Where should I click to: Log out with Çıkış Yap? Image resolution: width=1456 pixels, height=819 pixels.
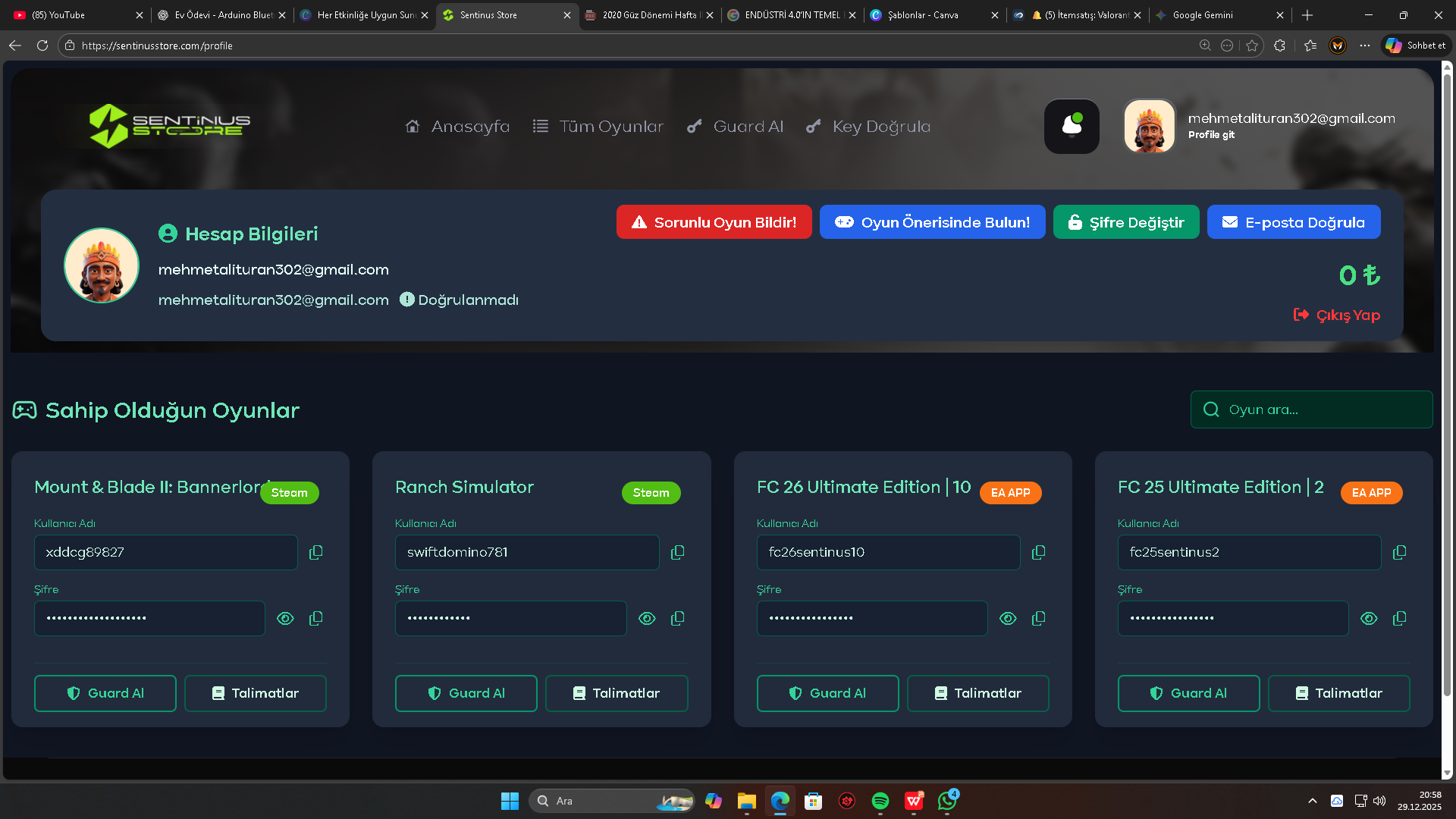[1337, 315]
